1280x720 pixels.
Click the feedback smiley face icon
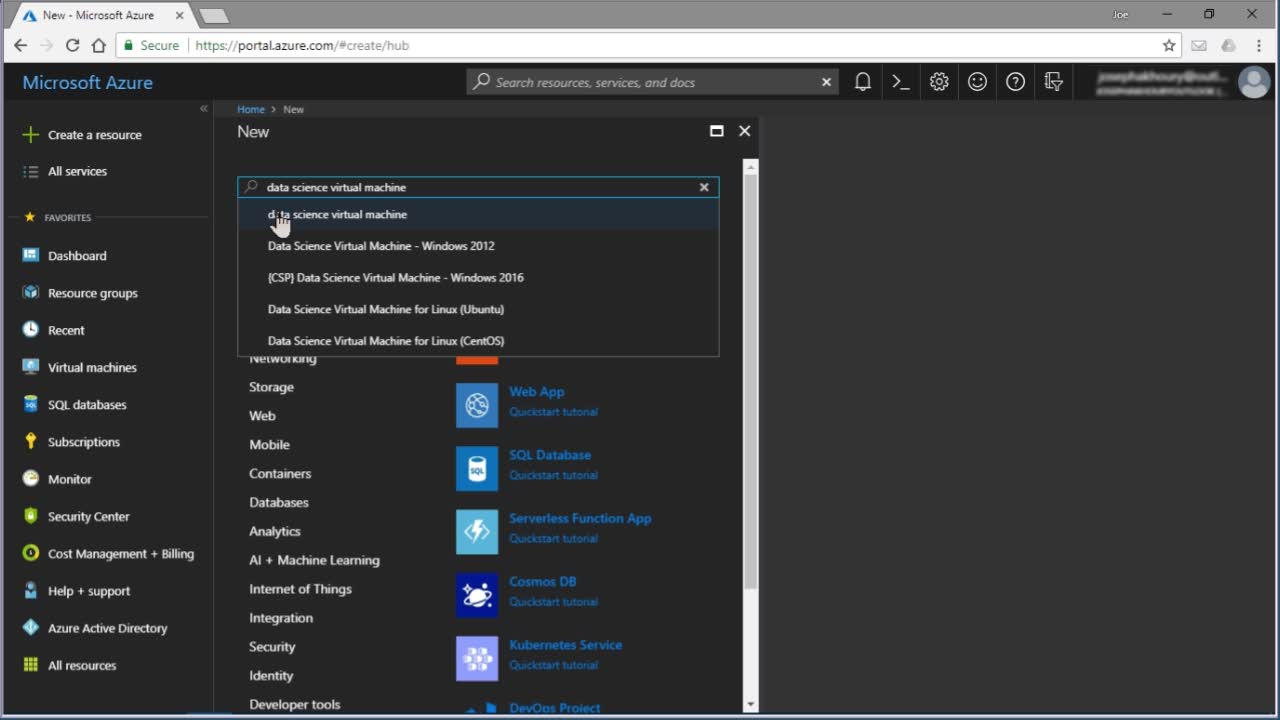pyautogui.click(x=977, y=82)
